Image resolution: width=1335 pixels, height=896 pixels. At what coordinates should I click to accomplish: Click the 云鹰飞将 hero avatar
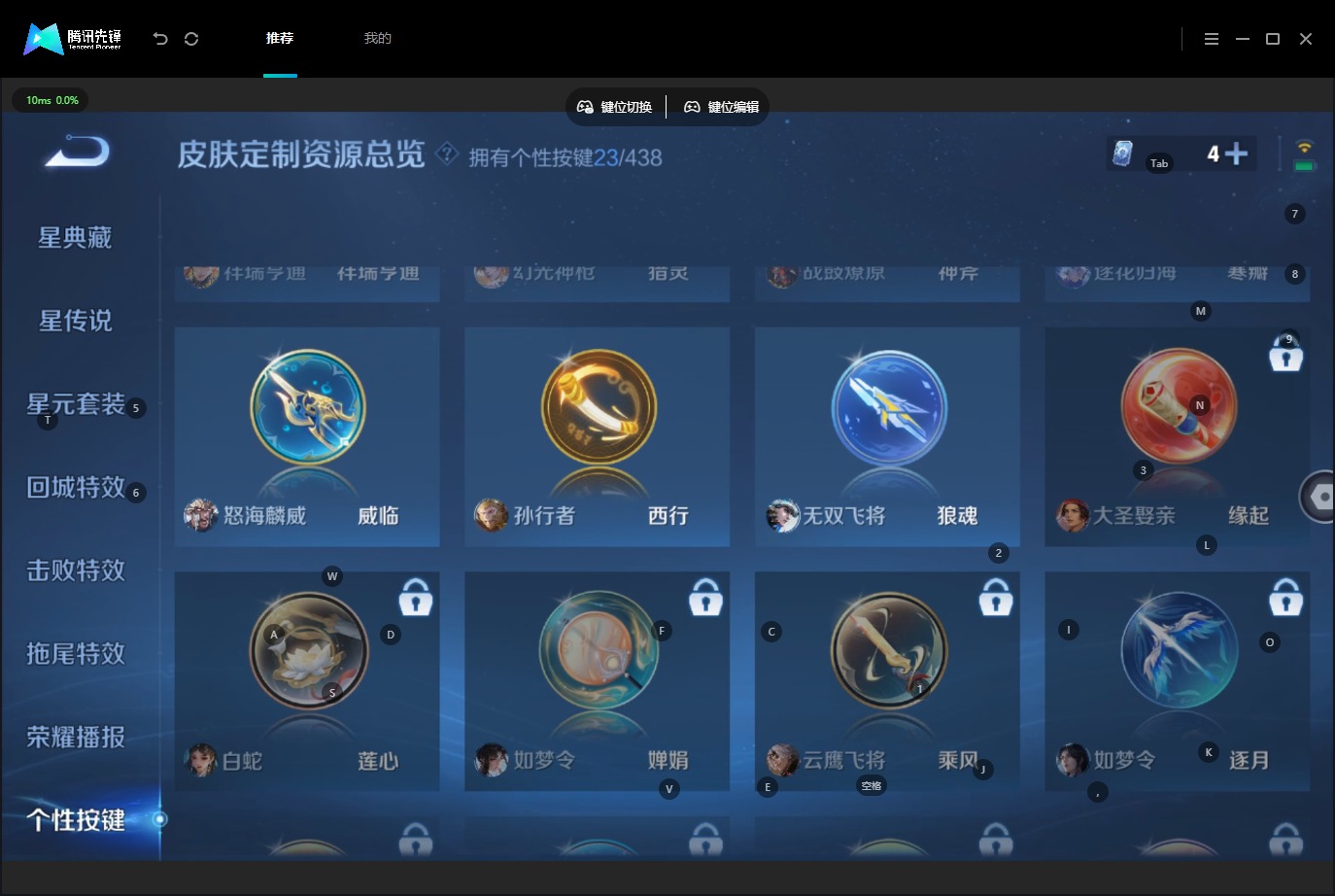[781, 760]
